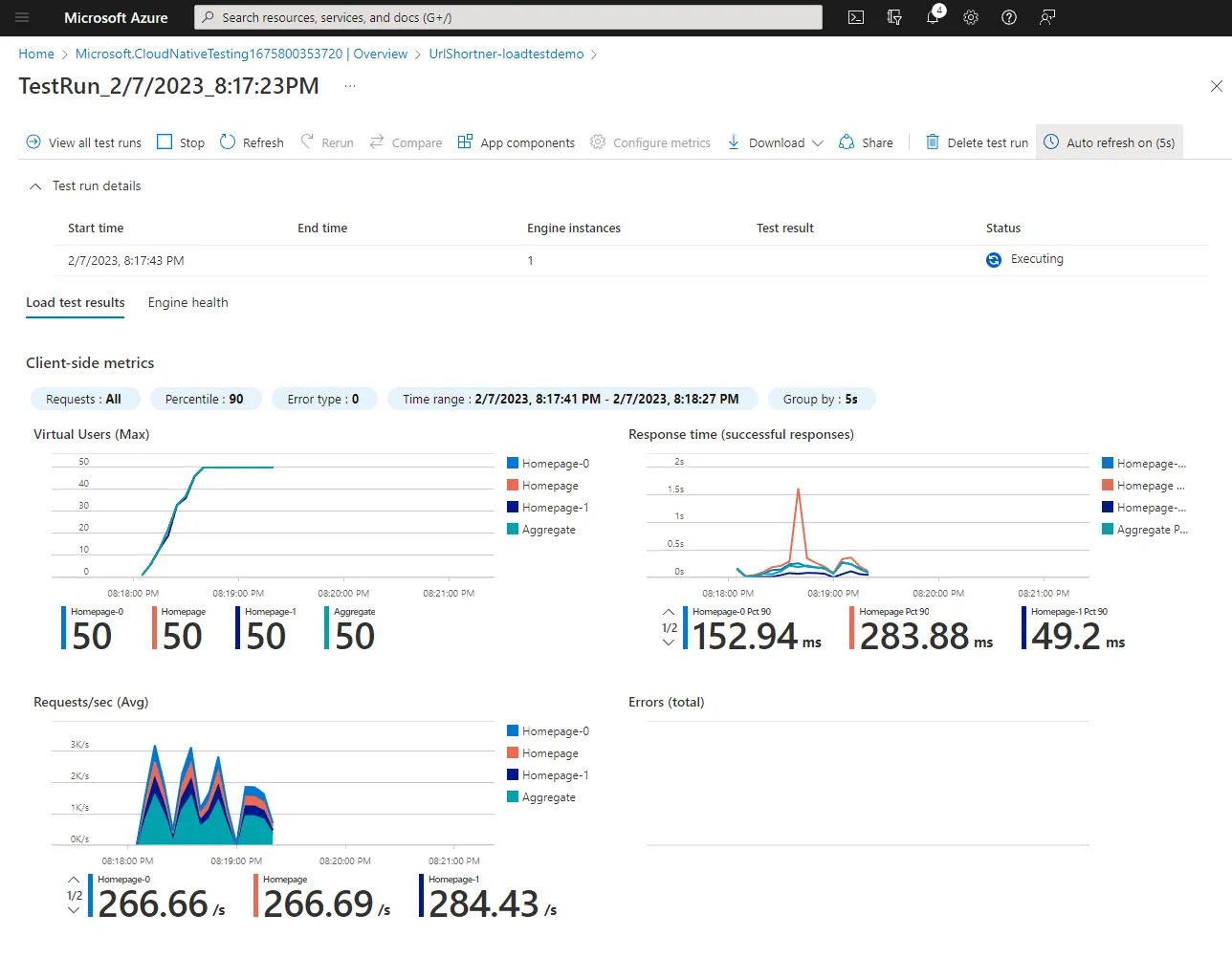This screenshot has width=1232, height=958.
Task: Open the Download dropdown
Action: pyautogui.click(x=775, y=142)
